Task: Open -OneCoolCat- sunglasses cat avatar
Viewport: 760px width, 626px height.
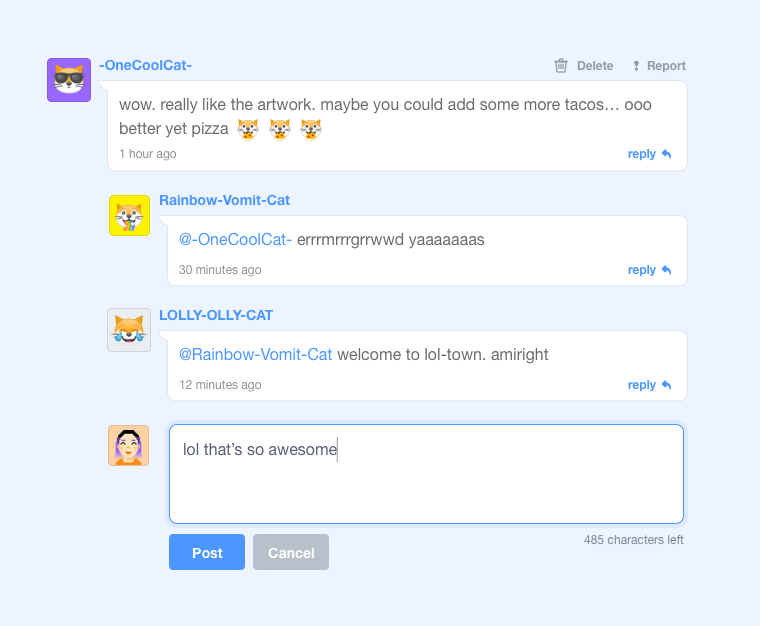Action: (x=69, y=80)
